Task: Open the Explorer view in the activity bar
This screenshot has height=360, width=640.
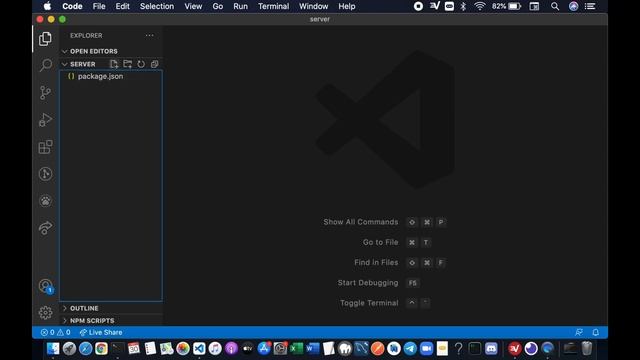Action: click(x=45, y=39)
